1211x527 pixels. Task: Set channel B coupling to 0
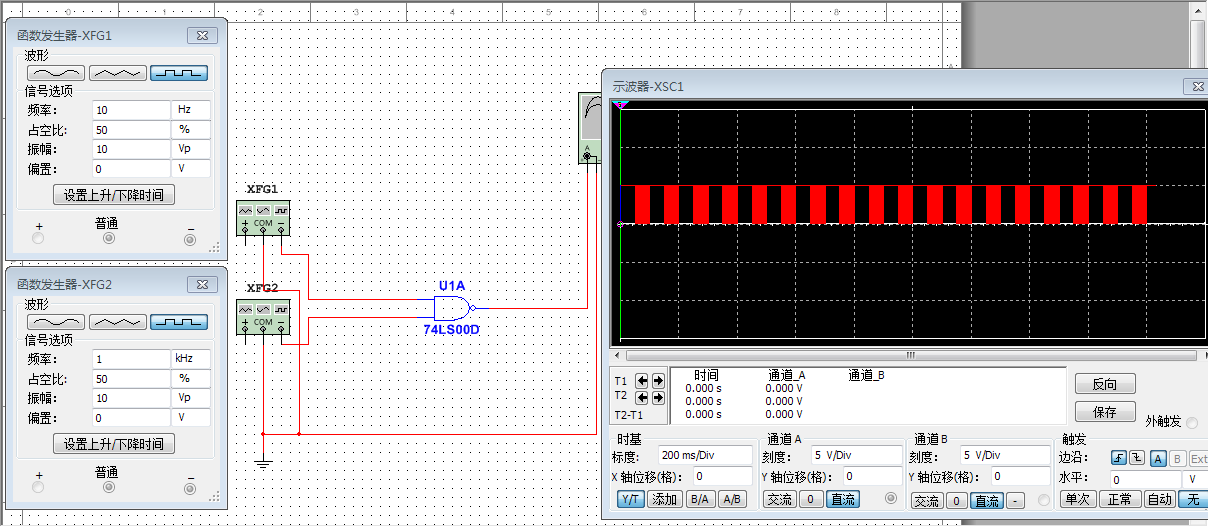pyautogui.click(x=957, y=500)
